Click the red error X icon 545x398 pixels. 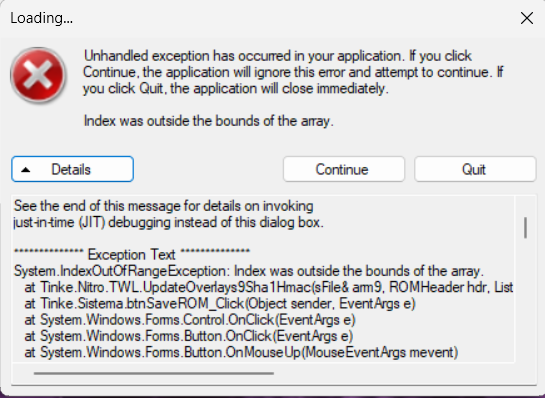pos(38,75)
